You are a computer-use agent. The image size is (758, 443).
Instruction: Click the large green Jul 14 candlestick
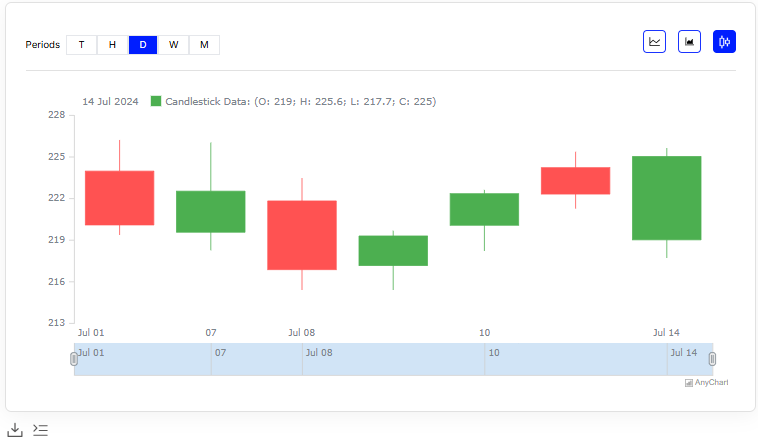click(x=666, y=198)
